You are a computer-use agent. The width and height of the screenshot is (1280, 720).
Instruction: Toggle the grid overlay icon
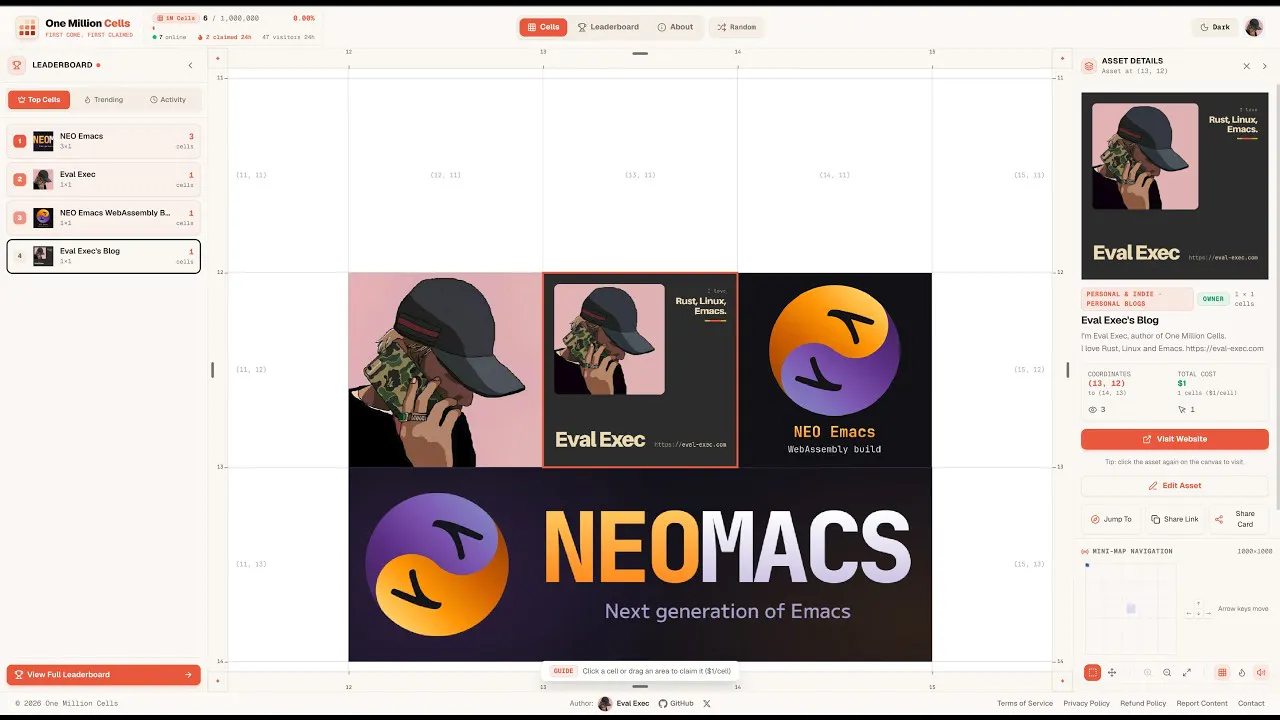coord(1222,673)
